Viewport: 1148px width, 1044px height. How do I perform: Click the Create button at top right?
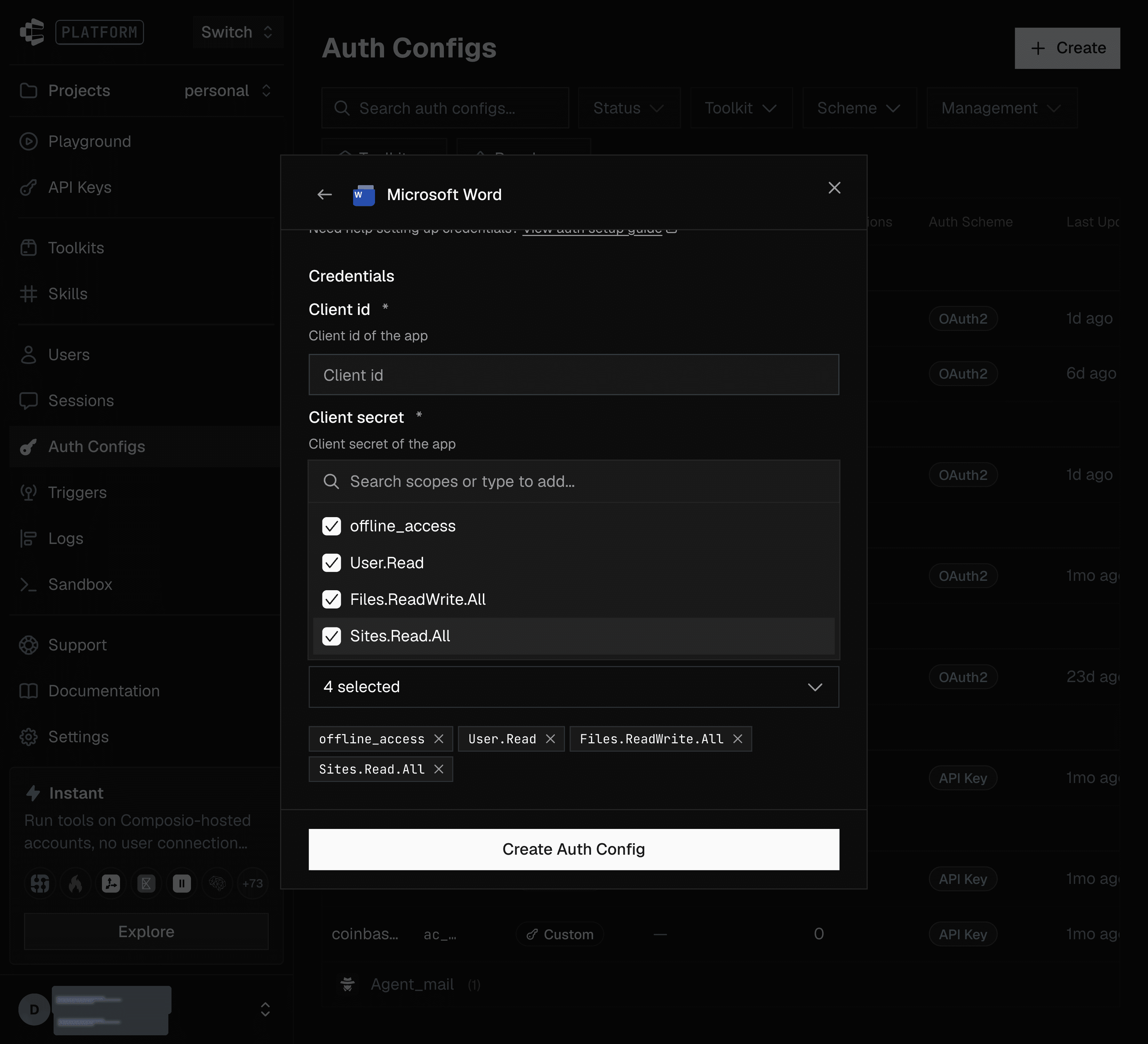click(x=1067, y=48)
